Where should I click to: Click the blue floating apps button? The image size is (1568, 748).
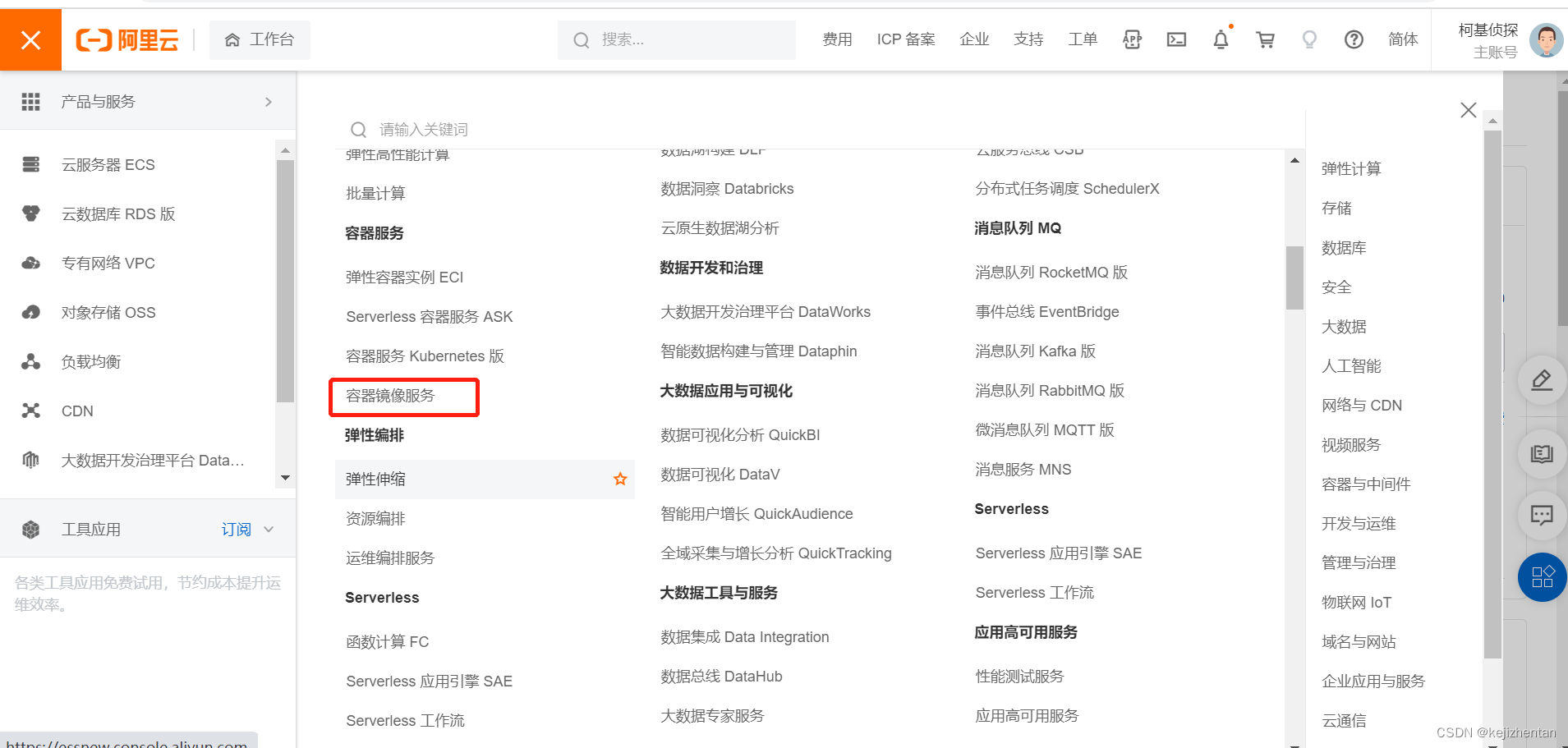coord(1542,577)
